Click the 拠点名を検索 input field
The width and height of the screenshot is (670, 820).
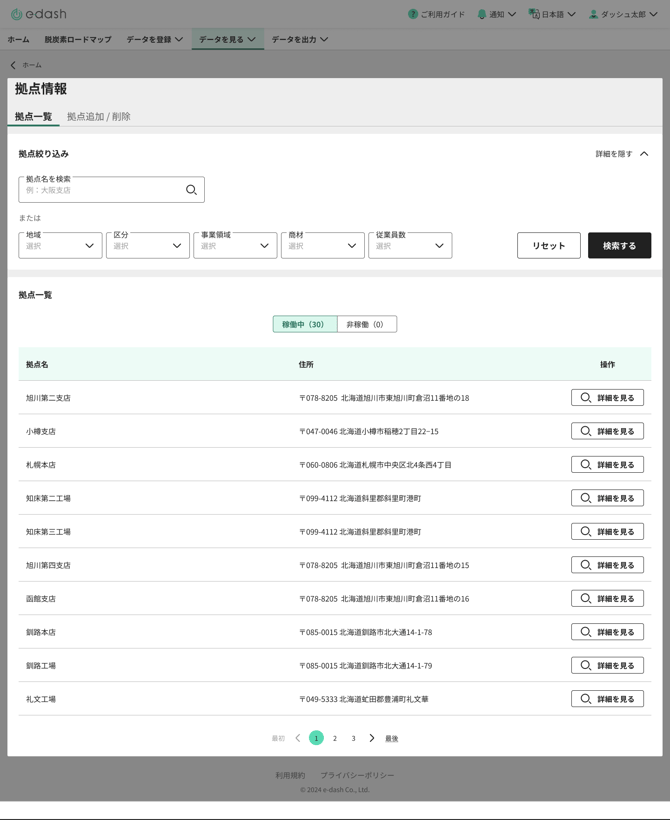[x=100, y=190]
